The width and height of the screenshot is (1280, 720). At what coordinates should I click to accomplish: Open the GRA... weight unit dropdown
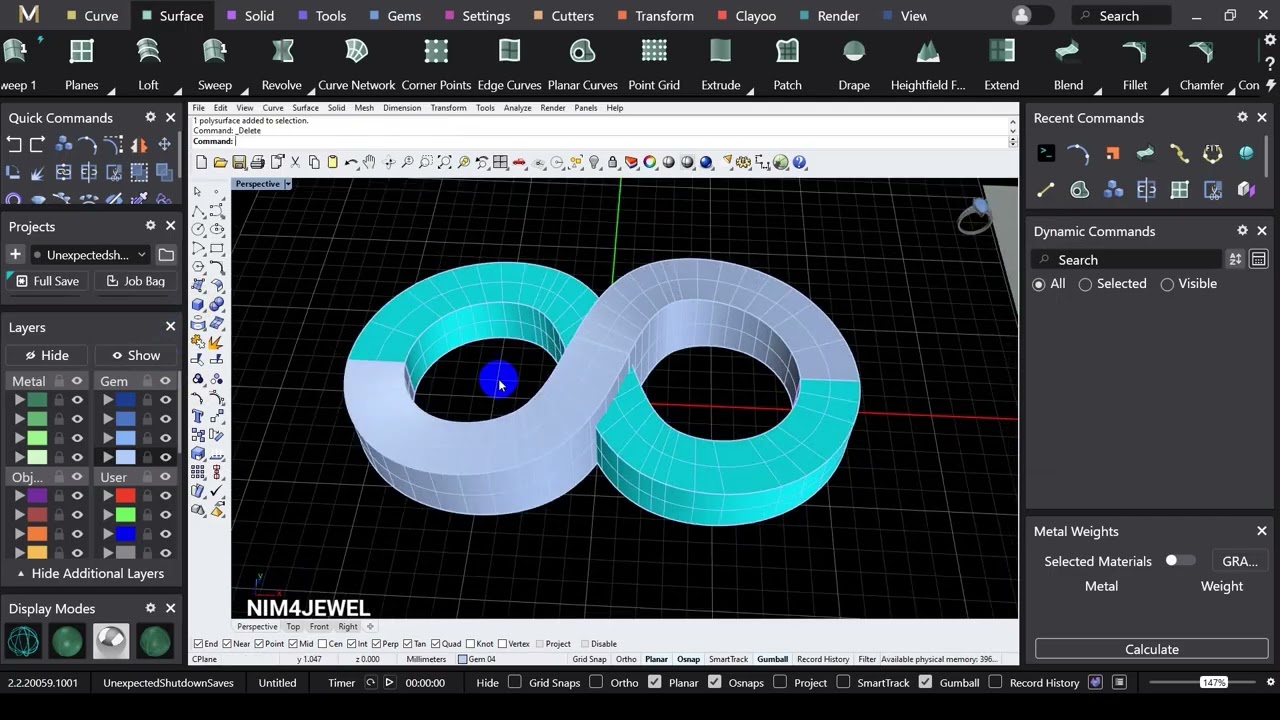pyautogui.click(x=1240, y=561)
